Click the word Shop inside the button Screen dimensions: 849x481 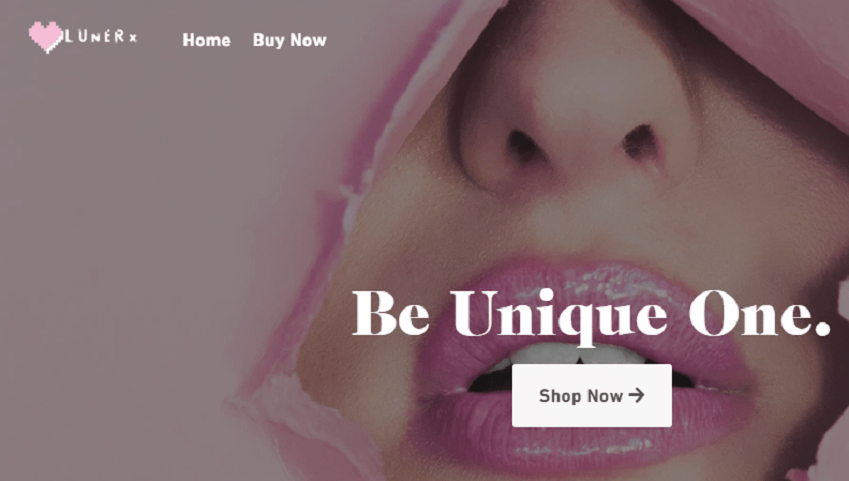(x=559, y=396)
